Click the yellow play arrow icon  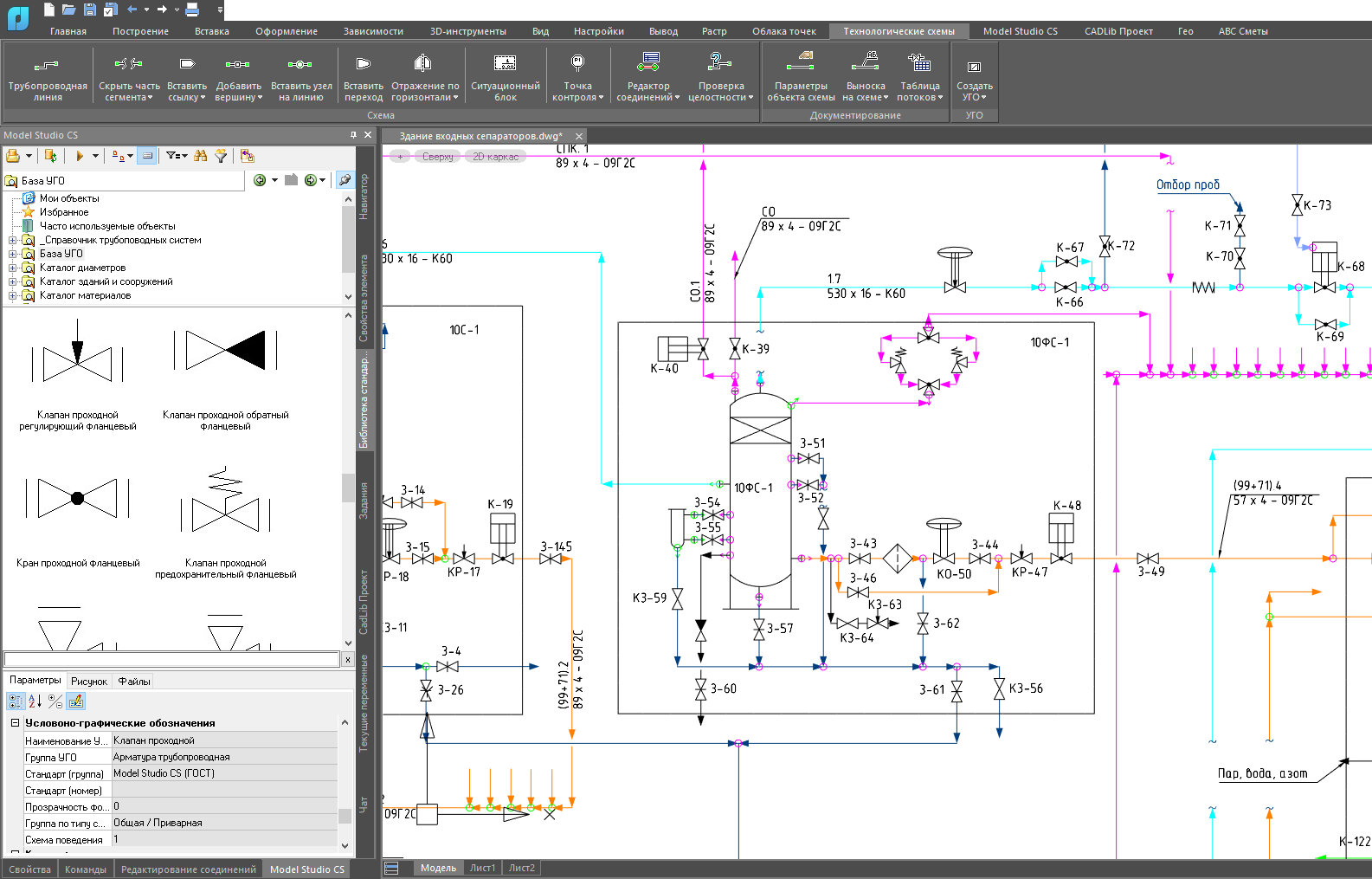pyautogui.click(x=80, y=156)
